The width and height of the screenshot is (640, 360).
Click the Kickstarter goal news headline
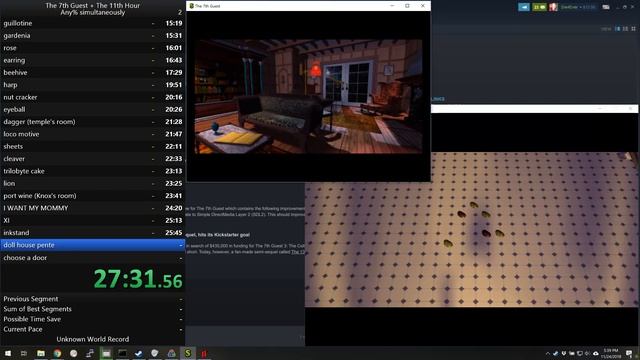[218, 235]
